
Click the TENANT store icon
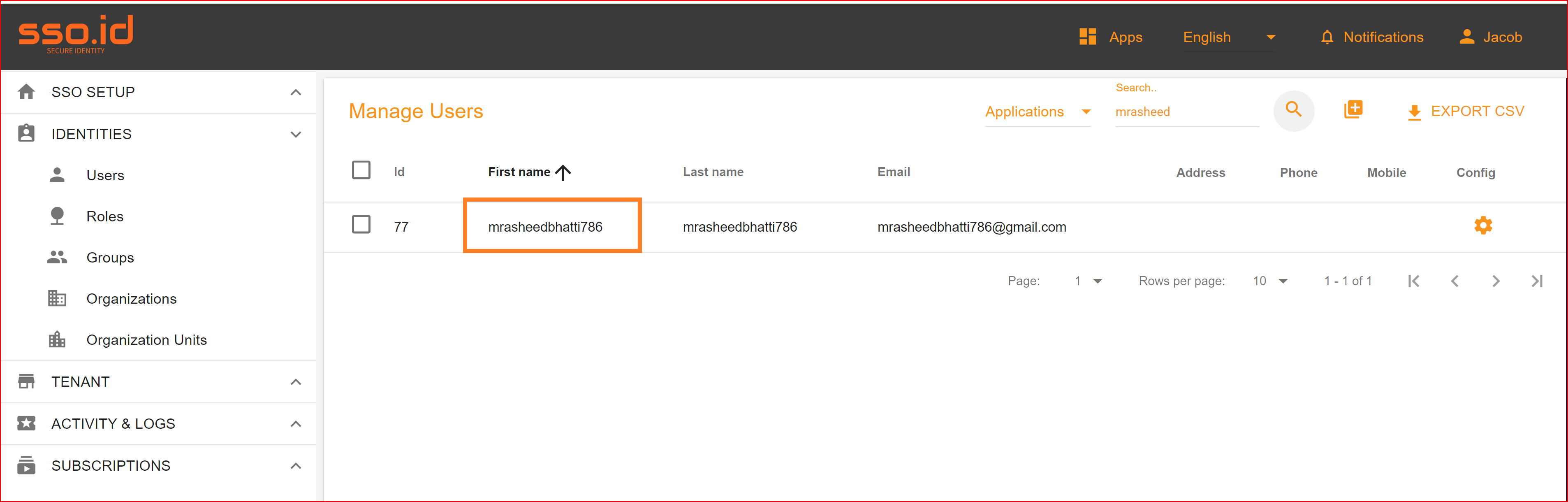[26, 381]
